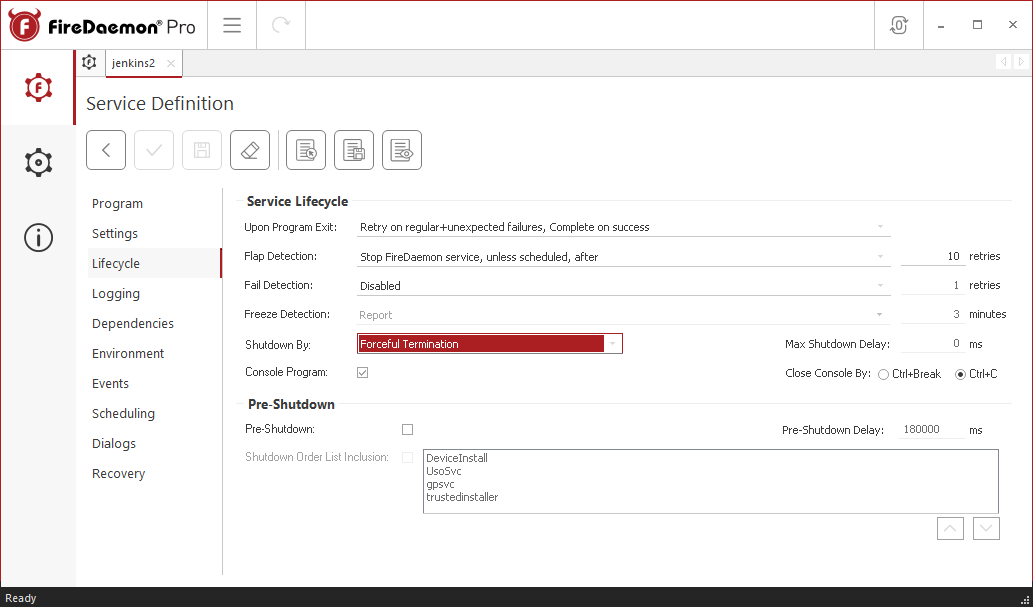Click the refresh arrow icon in title bar
Image resolution: width=1033 pixels, height=607 pixels.
[281, 25]
